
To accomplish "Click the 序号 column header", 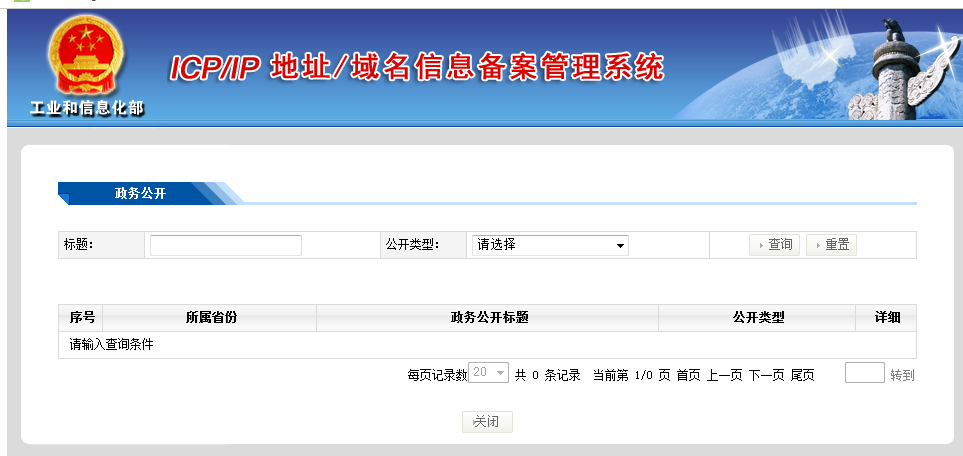I will [82, 318].
